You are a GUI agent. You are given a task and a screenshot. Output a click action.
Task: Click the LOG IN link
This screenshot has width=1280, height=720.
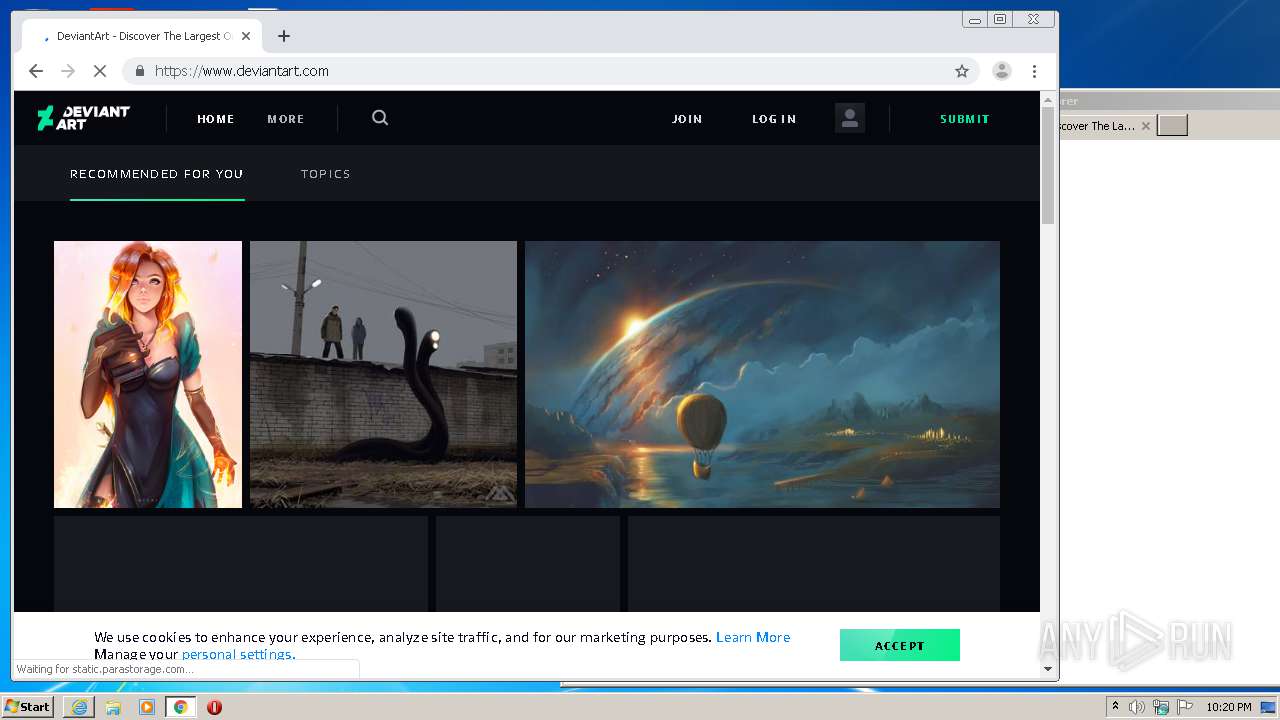pyautogui.click(x=774, y=119)
